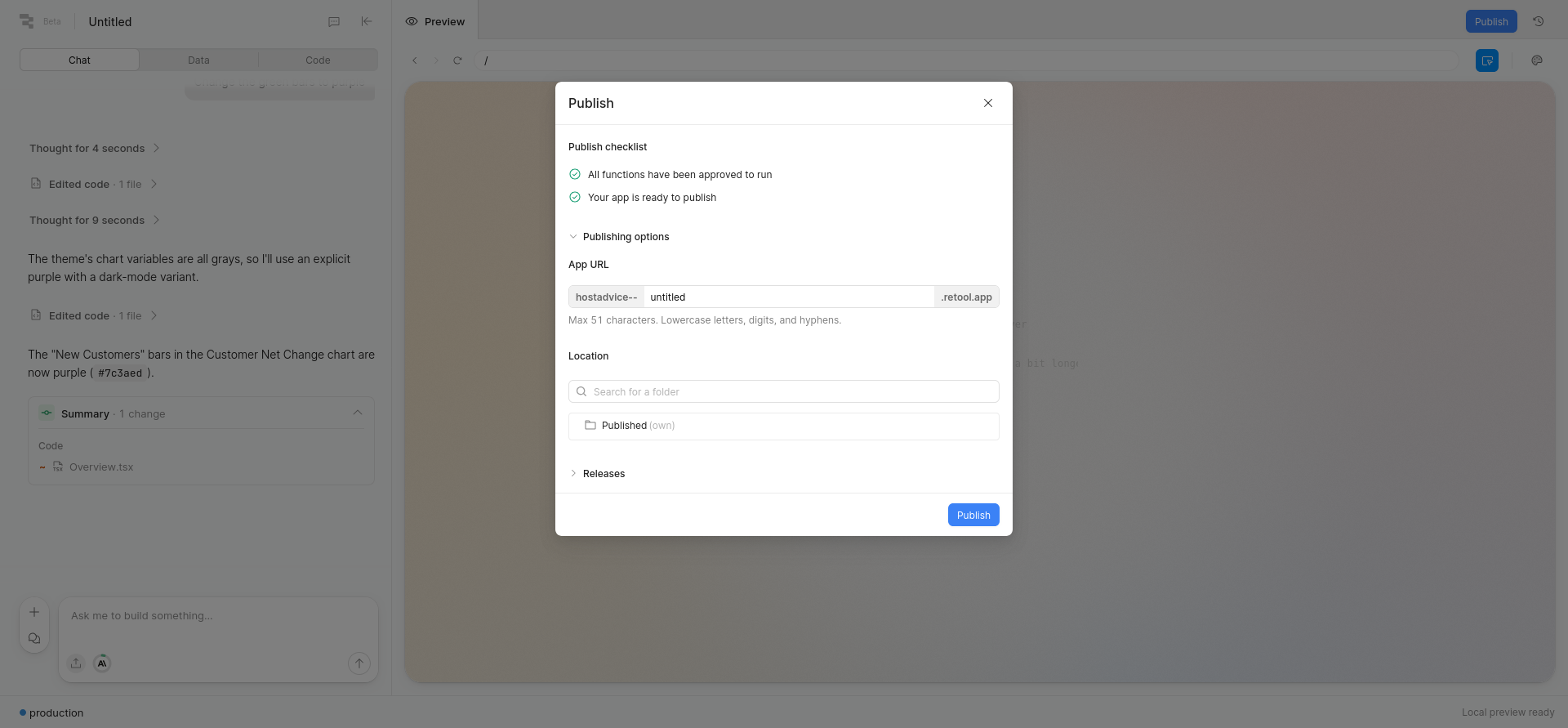
Task: Expand the Releases section
Action: tap(597, 474)
